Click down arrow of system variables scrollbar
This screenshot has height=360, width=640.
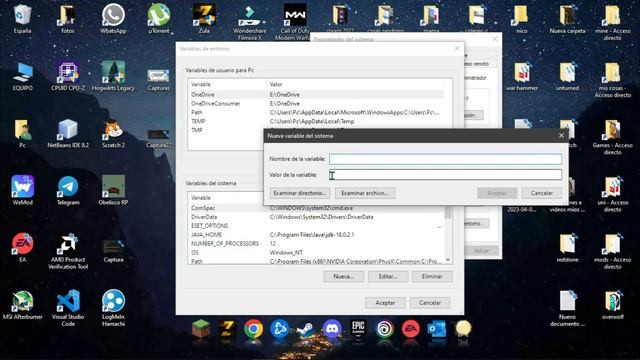448,260
